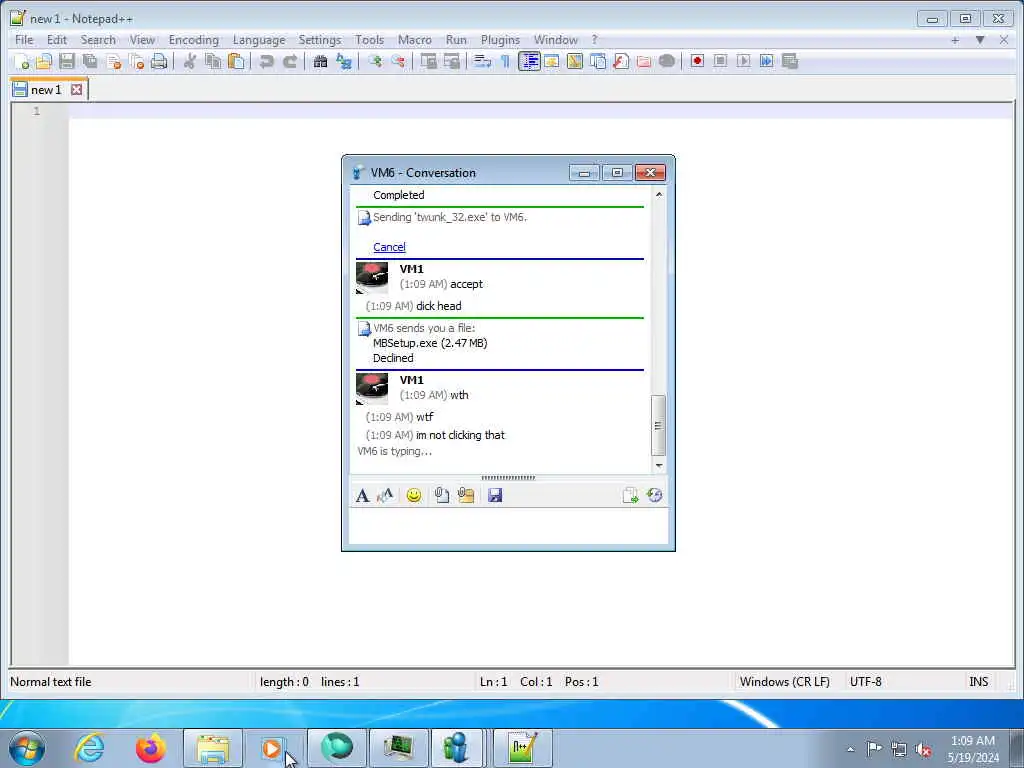Click the conversation scrollbar thumb
This screenshot has height=768, width=1024.
[x=659, y=425]
